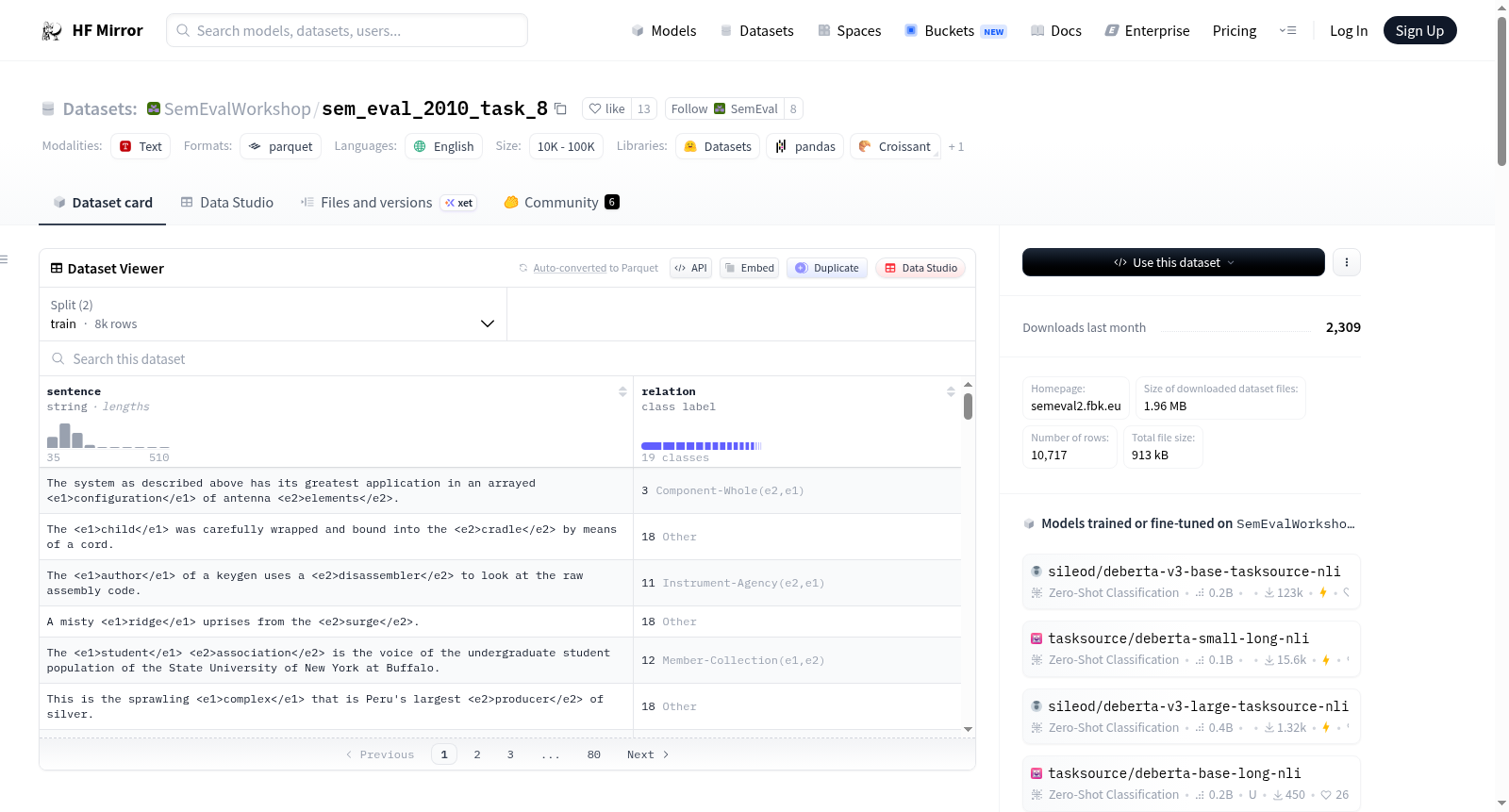Jump to page 80 of the viewer
The width and height of the screenshot is (1509, 812).
point(594,754)
